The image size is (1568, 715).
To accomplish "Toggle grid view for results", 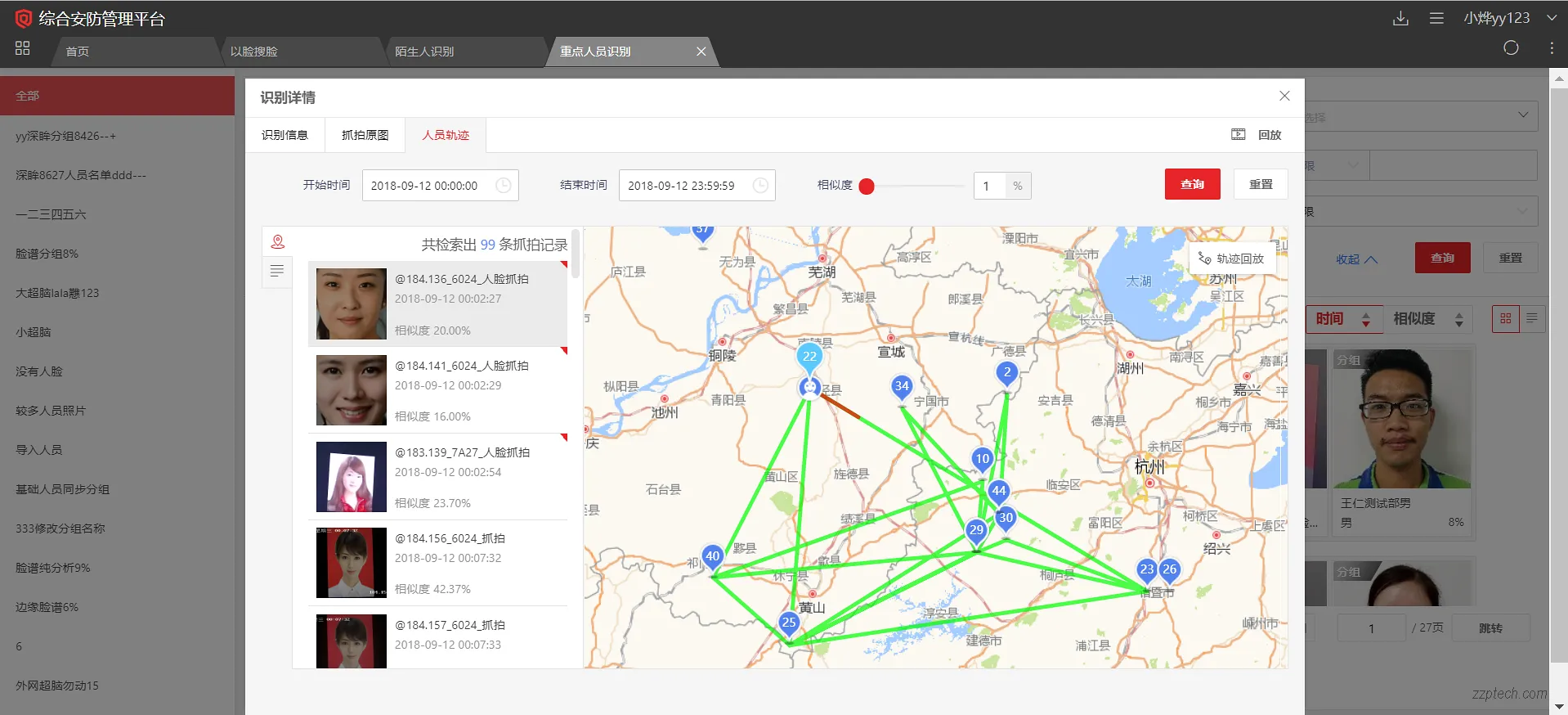I will pos(1505,318).
